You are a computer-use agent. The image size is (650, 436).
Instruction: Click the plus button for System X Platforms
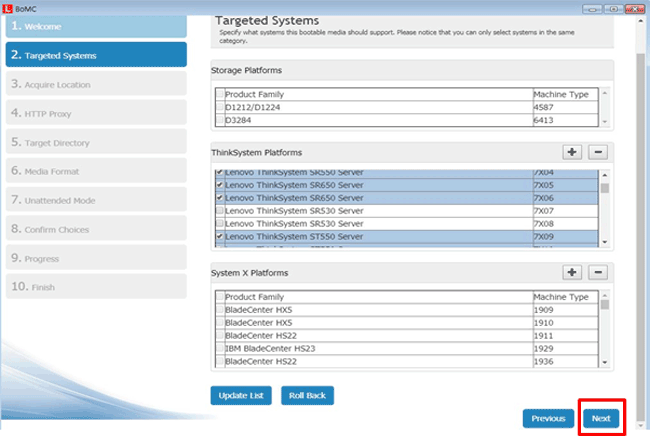(572, 272)
